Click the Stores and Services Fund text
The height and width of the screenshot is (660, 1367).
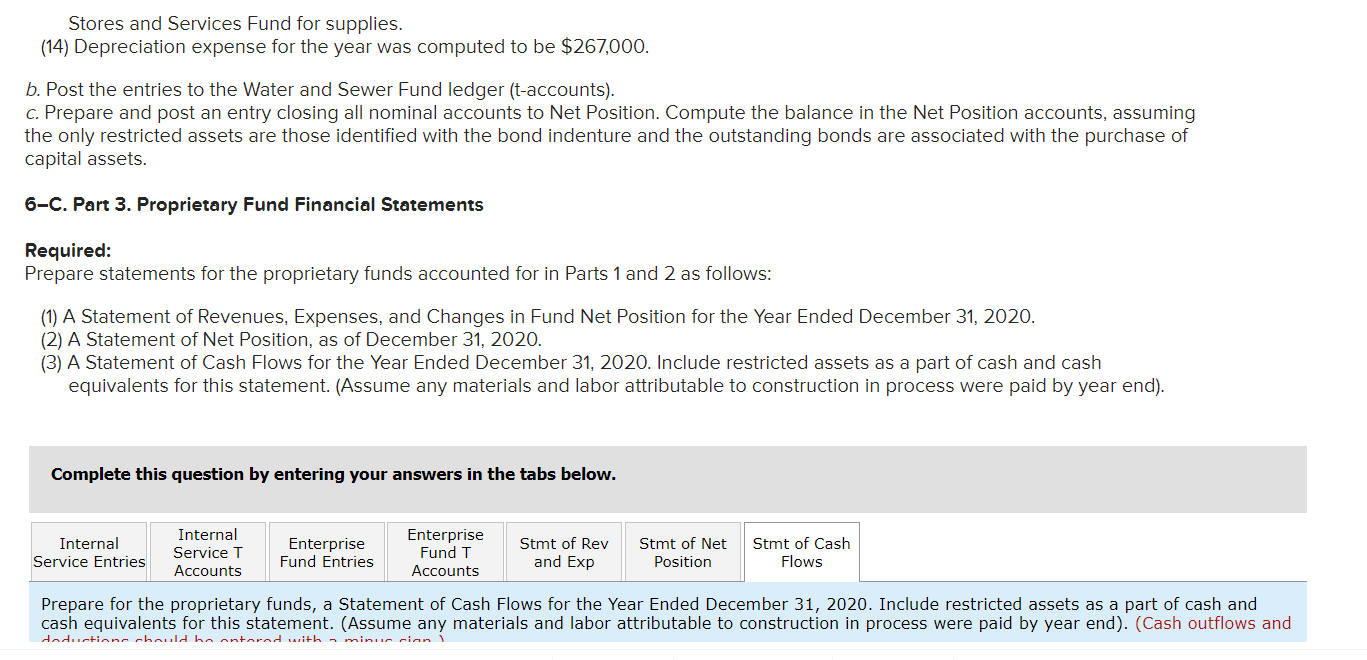(189, 22)
